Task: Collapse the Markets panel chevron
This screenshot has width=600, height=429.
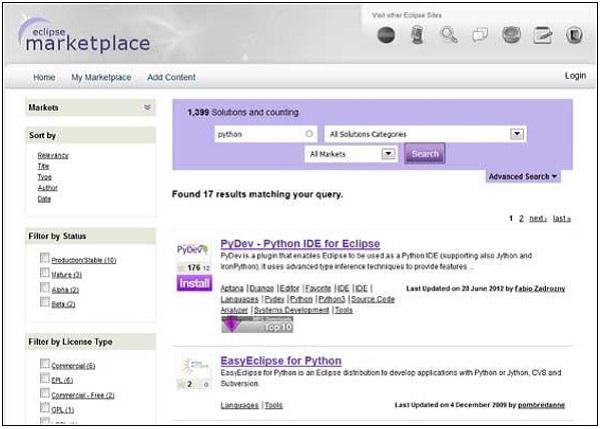Action: [147, 107]
